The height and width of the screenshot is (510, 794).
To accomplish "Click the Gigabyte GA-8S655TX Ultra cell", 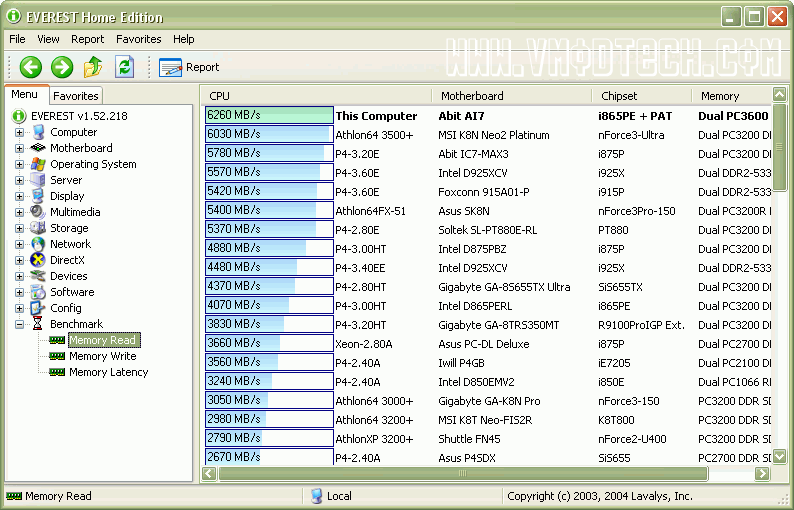I will point(504,287).
